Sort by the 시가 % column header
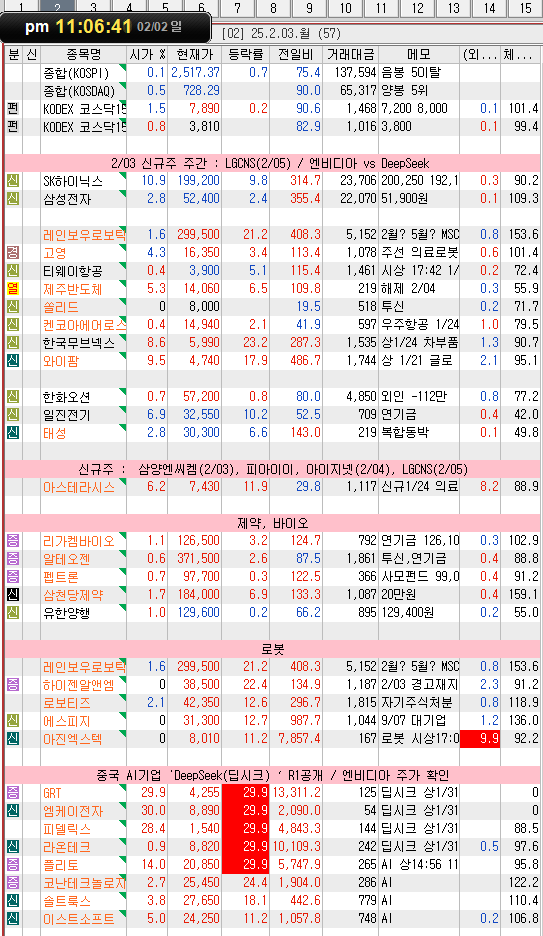 (x=147, y=54)
